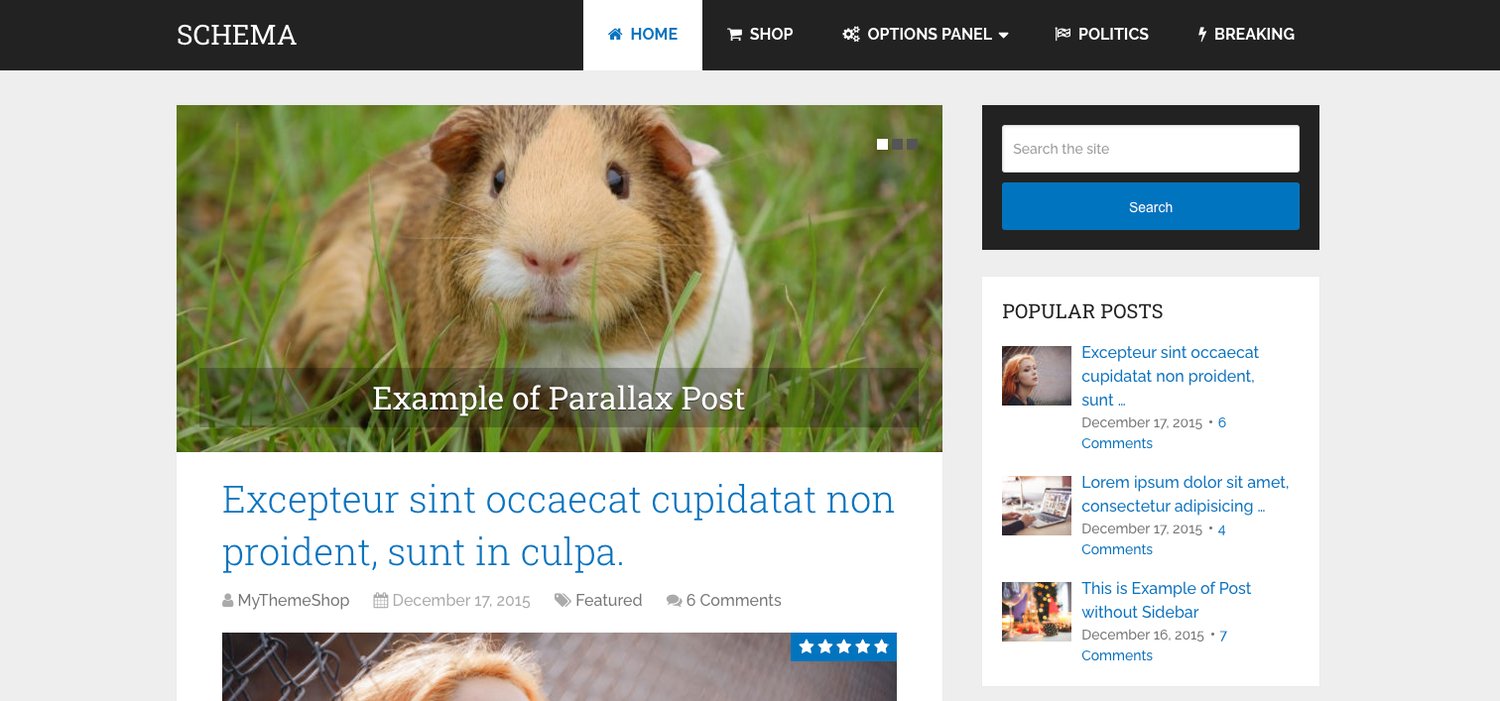The image size is (1500, 701).
Task: Open the 'Excepteur sint occaecat' main post title
Action: (558, 525)
